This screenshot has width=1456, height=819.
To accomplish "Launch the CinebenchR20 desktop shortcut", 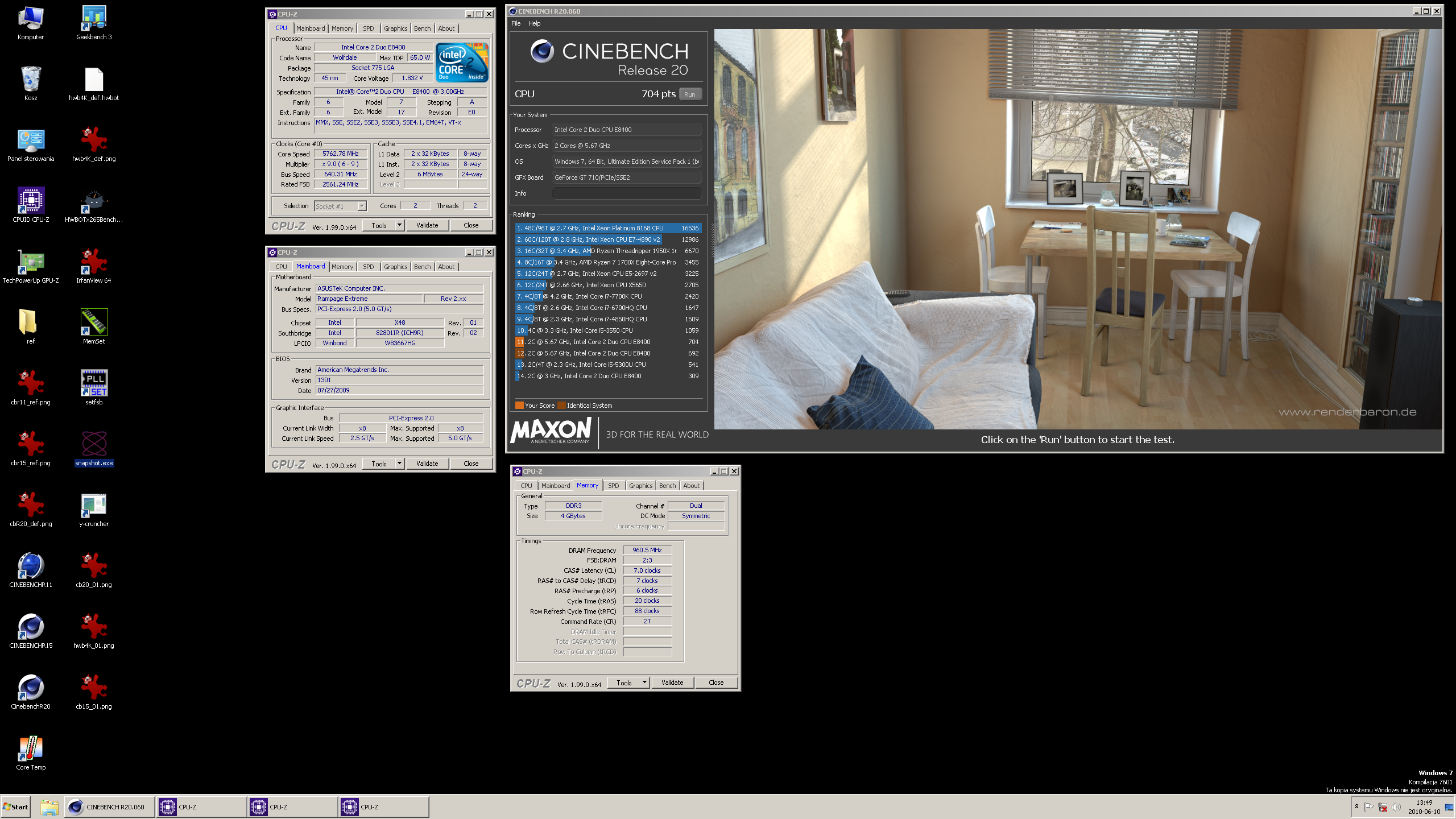I will [x=31, y=692].
